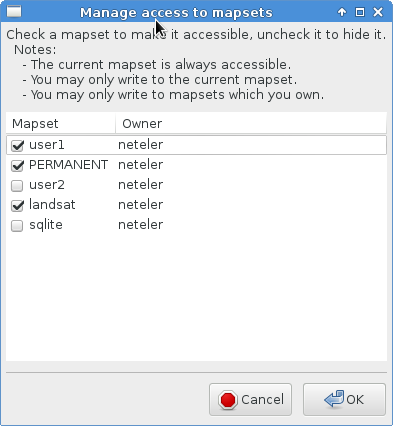The width and height of the screenshot is (393, 426).
Task: Select the user2 mapset name
Action: (x=47, y=185)
